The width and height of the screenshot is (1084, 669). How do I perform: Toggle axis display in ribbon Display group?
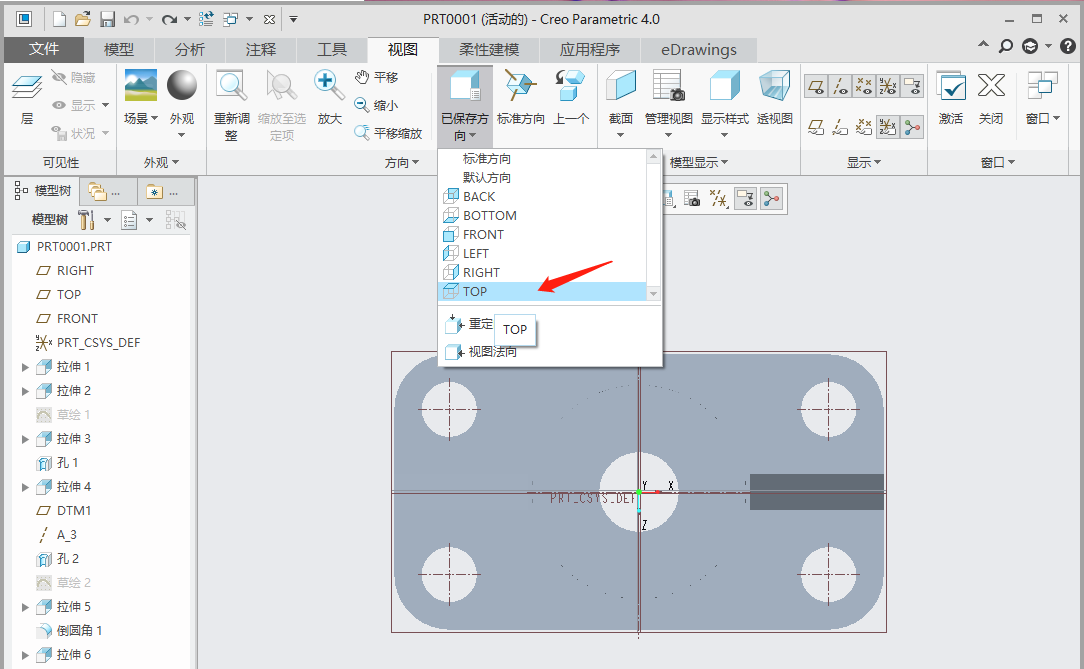(841, 86)
